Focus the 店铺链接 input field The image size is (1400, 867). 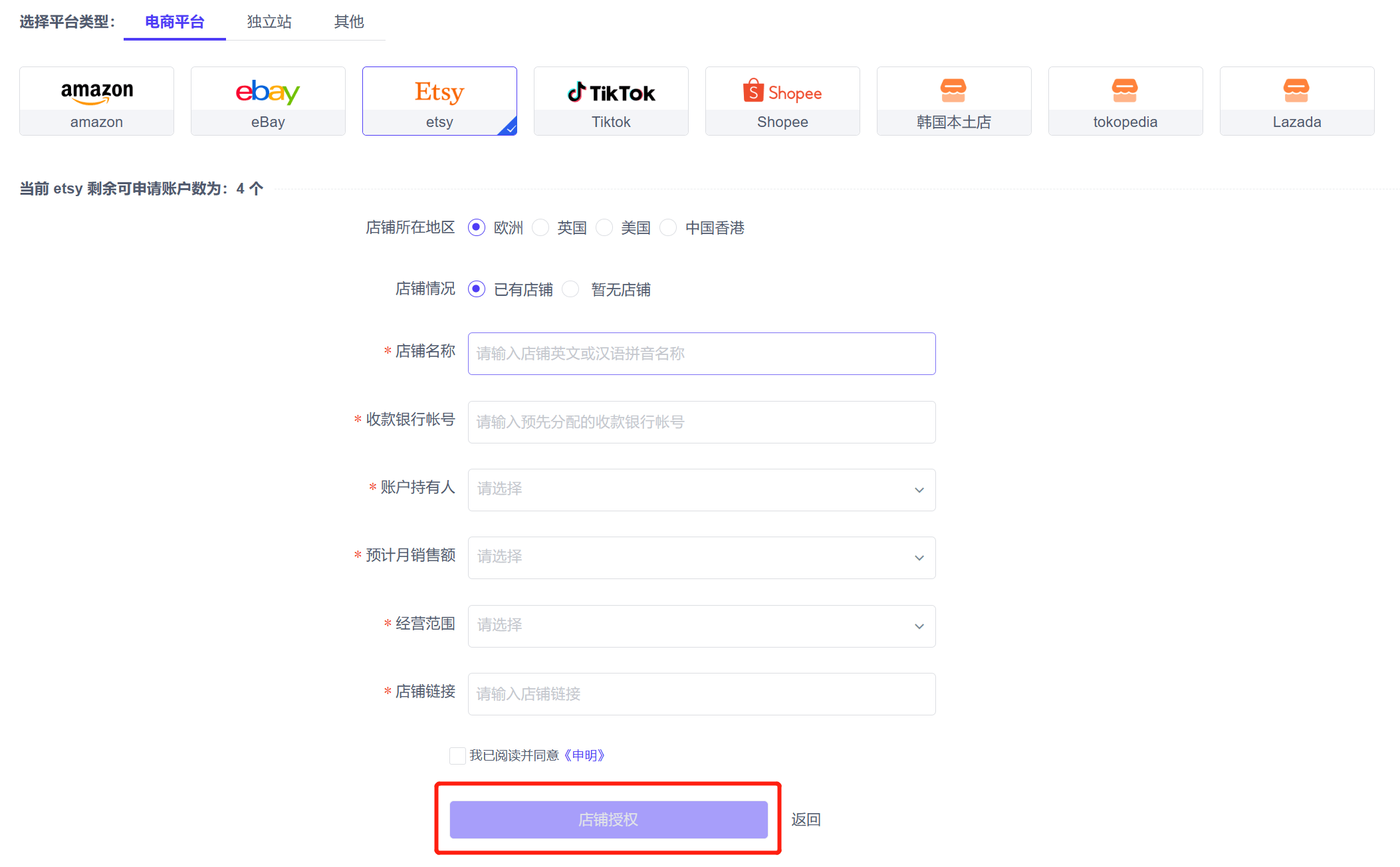click(701, 694)
